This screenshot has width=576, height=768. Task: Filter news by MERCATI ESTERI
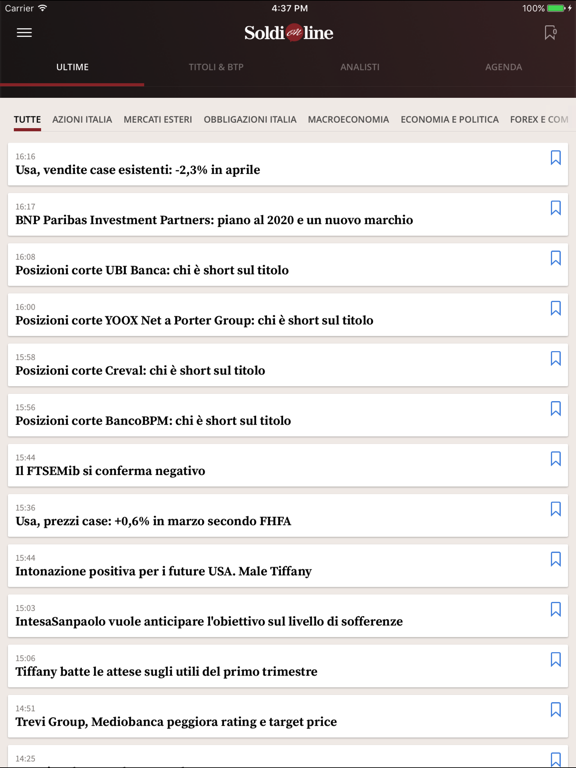point(158,120)
